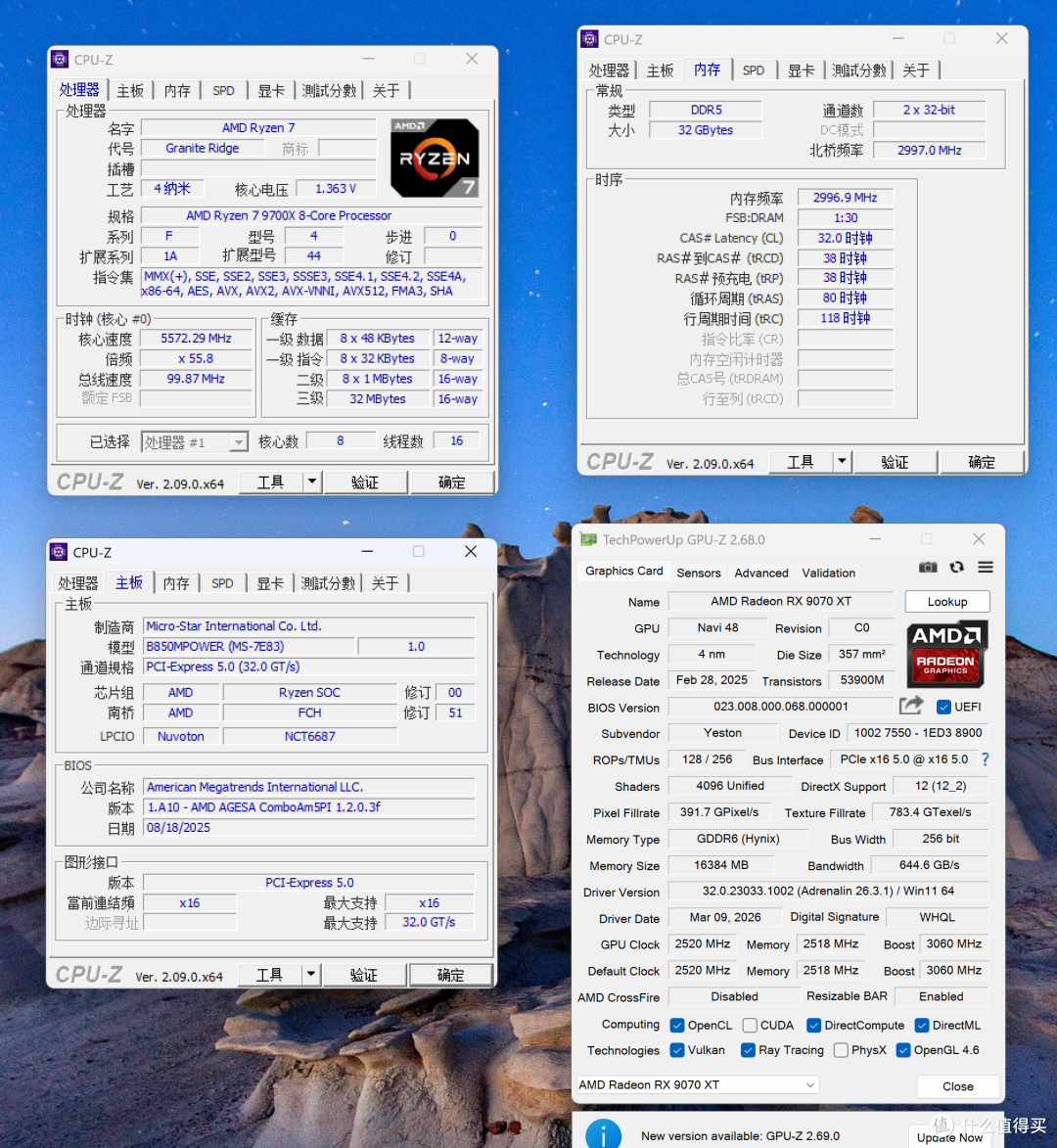1057x1148 pixels.
Task: Click the 5572.29 MHz core speed value
Action: tap(196, 339)
